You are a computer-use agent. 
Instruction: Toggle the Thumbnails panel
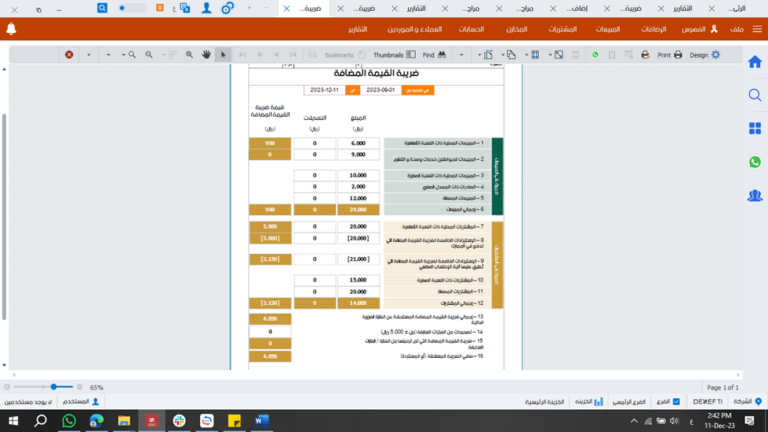coord(388,54)
